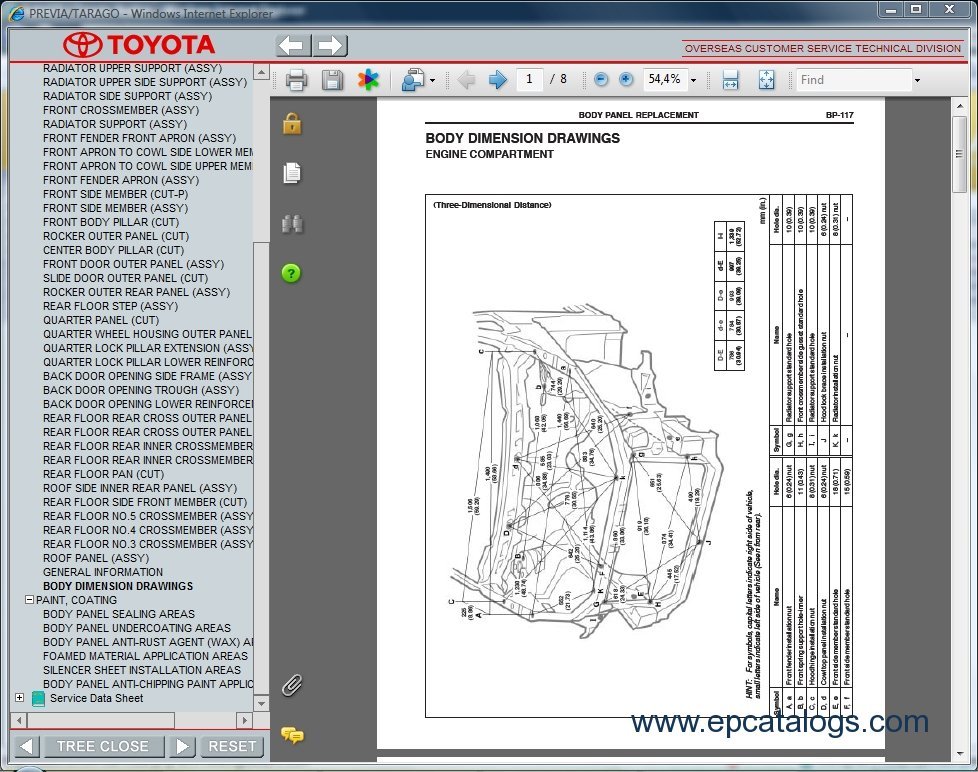Click the PDF viewer scroll up arrow
Image resolution: width=978 pixels, height=772 pixels.
pos(959,106)
